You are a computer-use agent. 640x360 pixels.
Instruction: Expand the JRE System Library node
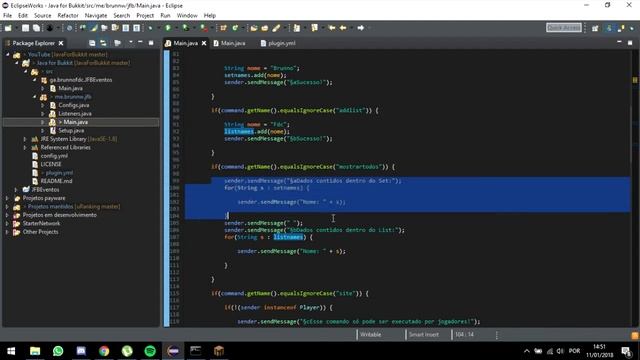[25, 139]
